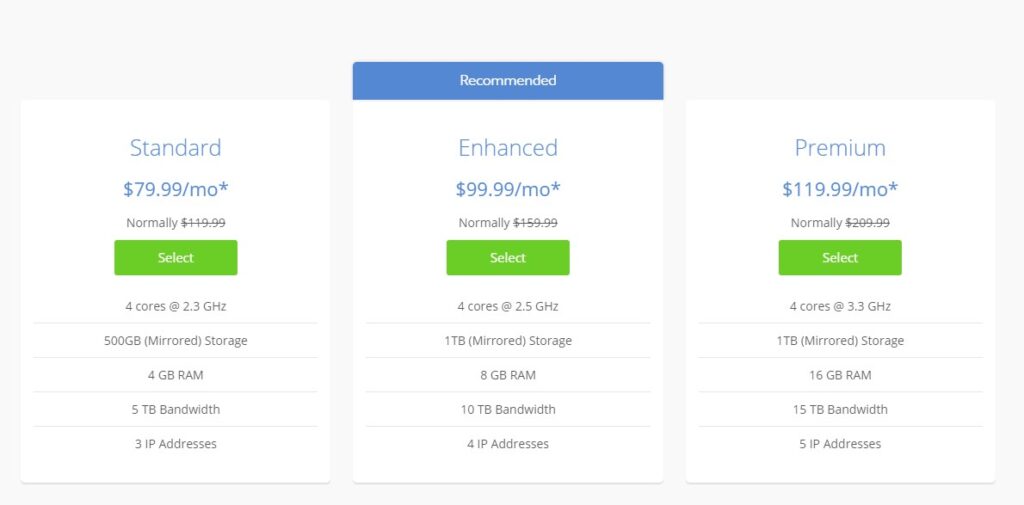Screen dimensions: 1024x505
Task: Click the $119.99/mo* price
Action: pyautogui.click(x=840, y=189)
